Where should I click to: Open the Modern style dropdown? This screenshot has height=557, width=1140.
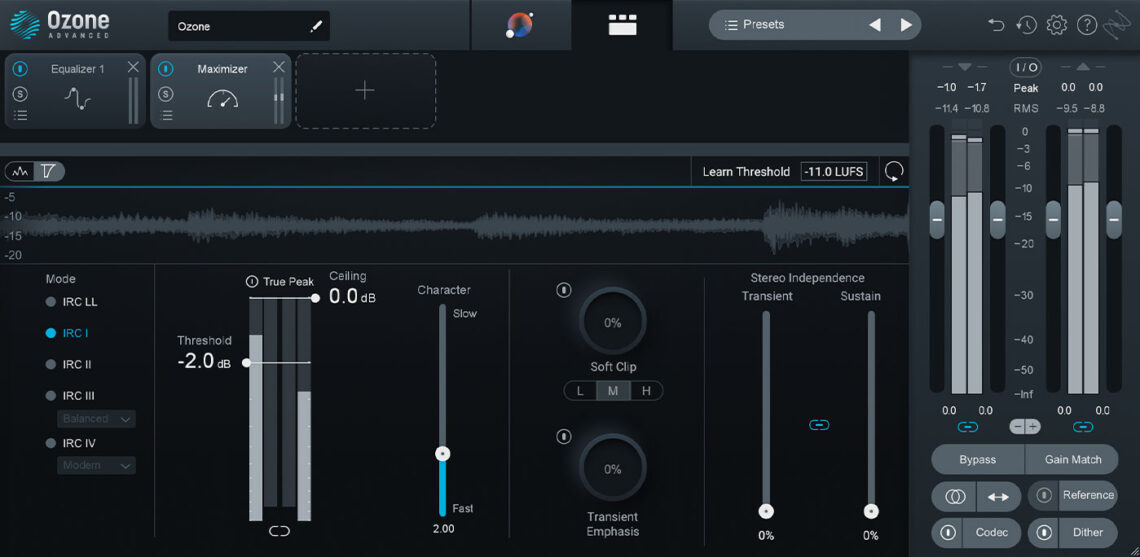click(96, 465)
